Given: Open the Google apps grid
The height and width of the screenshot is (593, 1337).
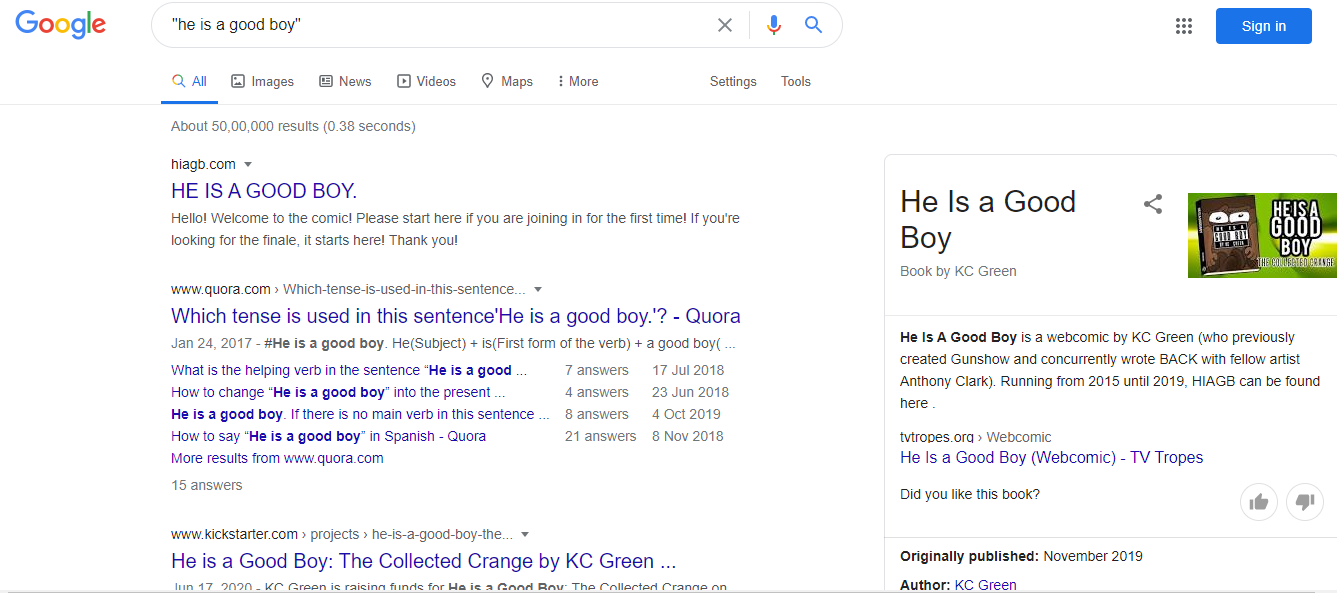Looking at the screenshot, I should click(x=1184, y=26).
